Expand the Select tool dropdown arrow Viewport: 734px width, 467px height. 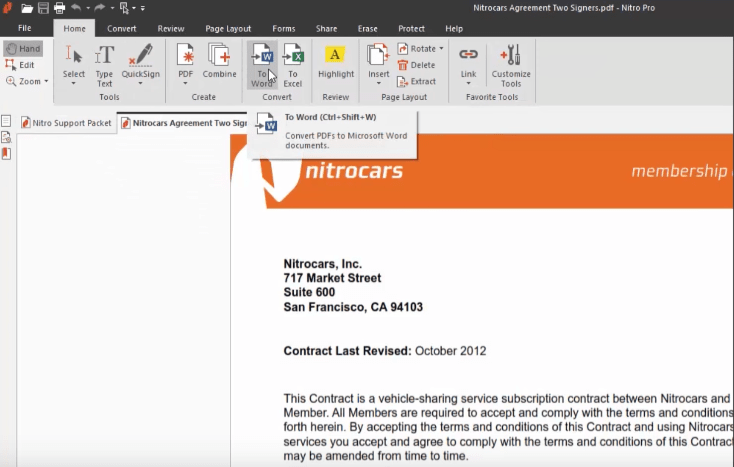click(73, 84)
